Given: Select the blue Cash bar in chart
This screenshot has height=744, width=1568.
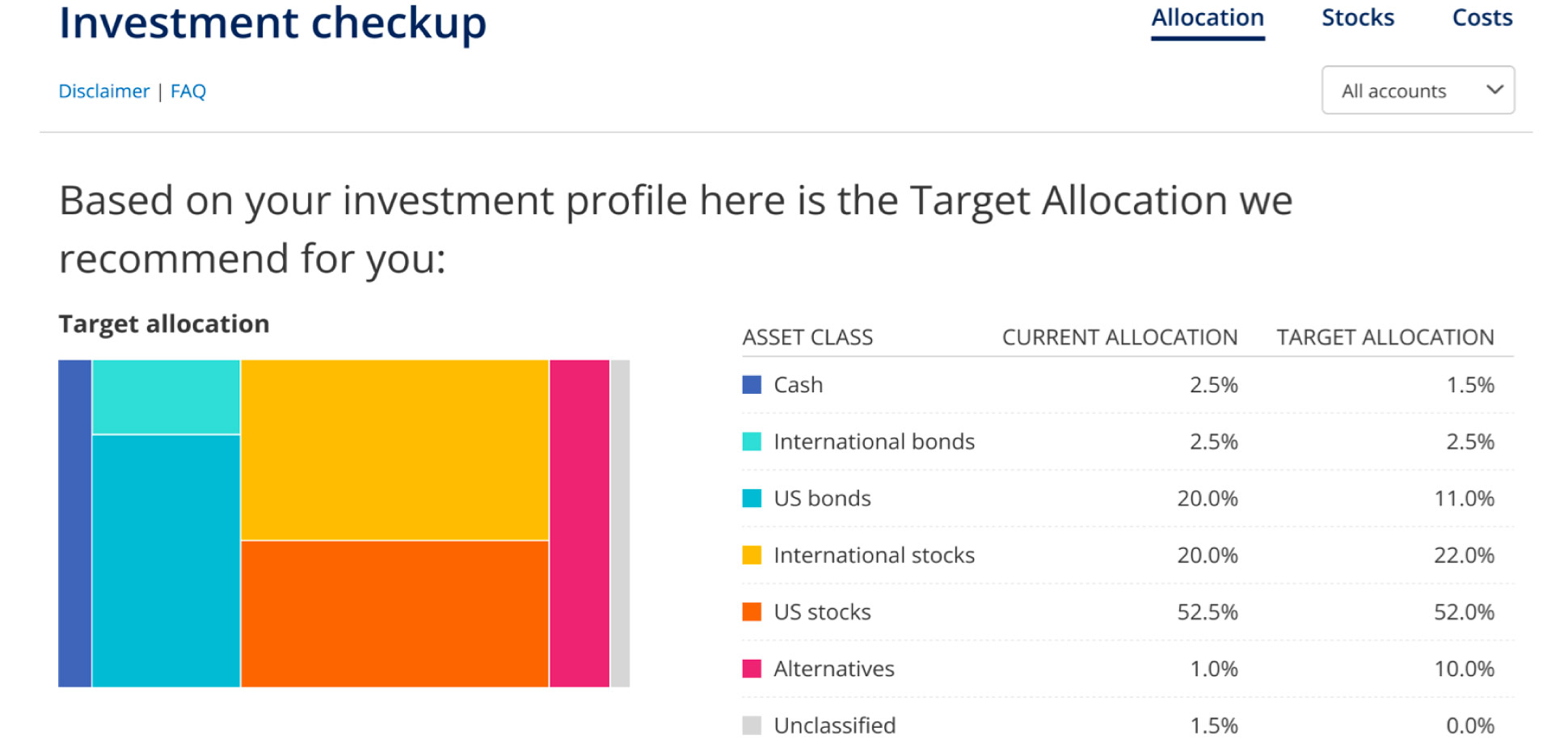Looking at the screenshot, I should pos(75,523).
